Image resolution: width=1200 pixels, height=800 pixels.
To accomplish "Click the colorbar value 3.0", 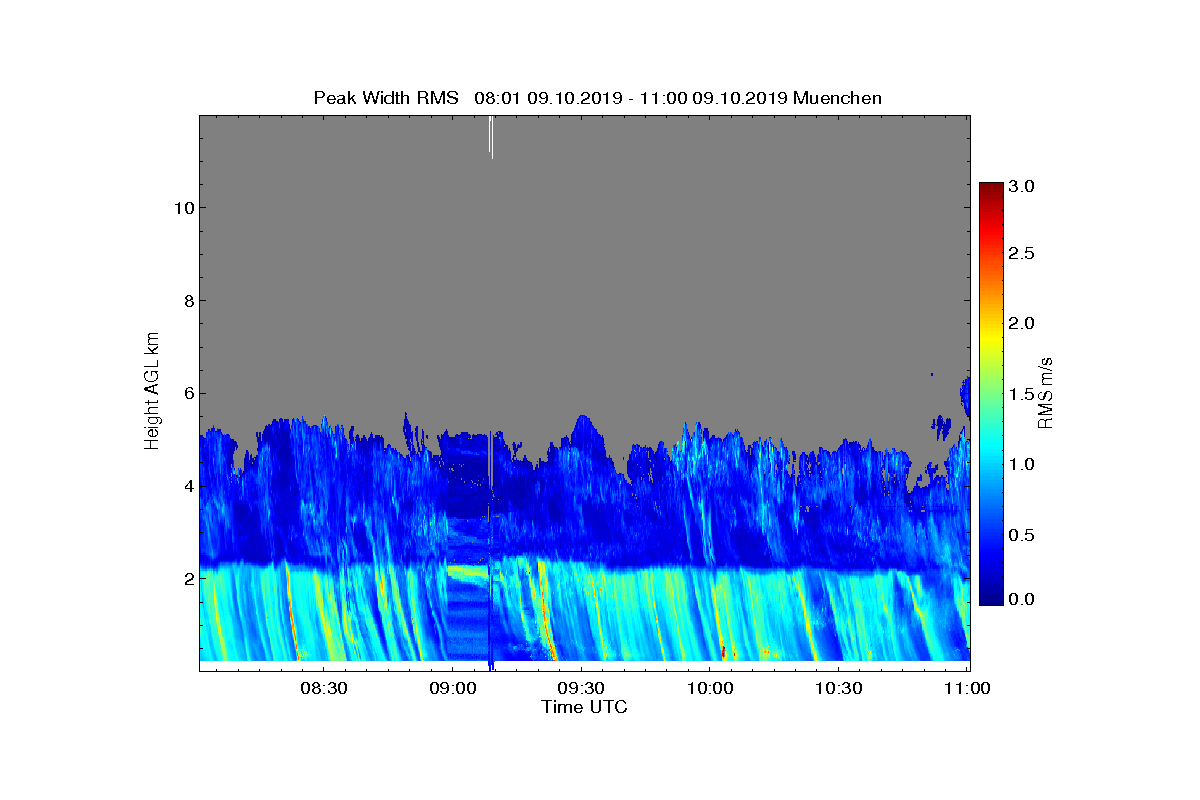I will (x=1021, y=187).
